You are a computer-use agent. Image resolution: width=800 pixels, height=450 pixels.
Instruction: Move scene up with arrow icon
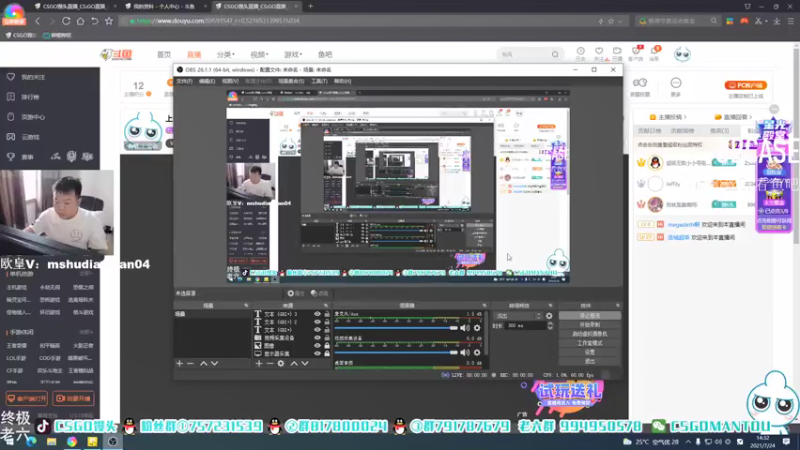(x=204, y=363)
